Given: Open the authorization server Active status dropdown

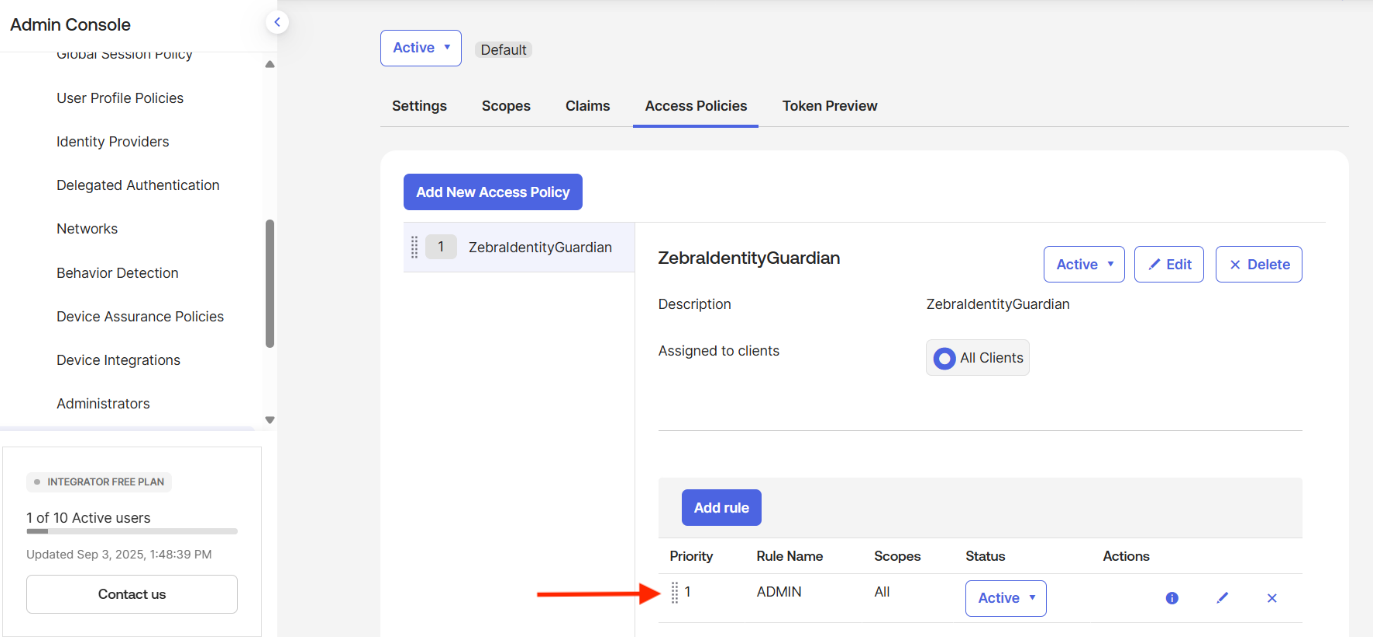Looking at the screenshot, I should click(420, 48).
